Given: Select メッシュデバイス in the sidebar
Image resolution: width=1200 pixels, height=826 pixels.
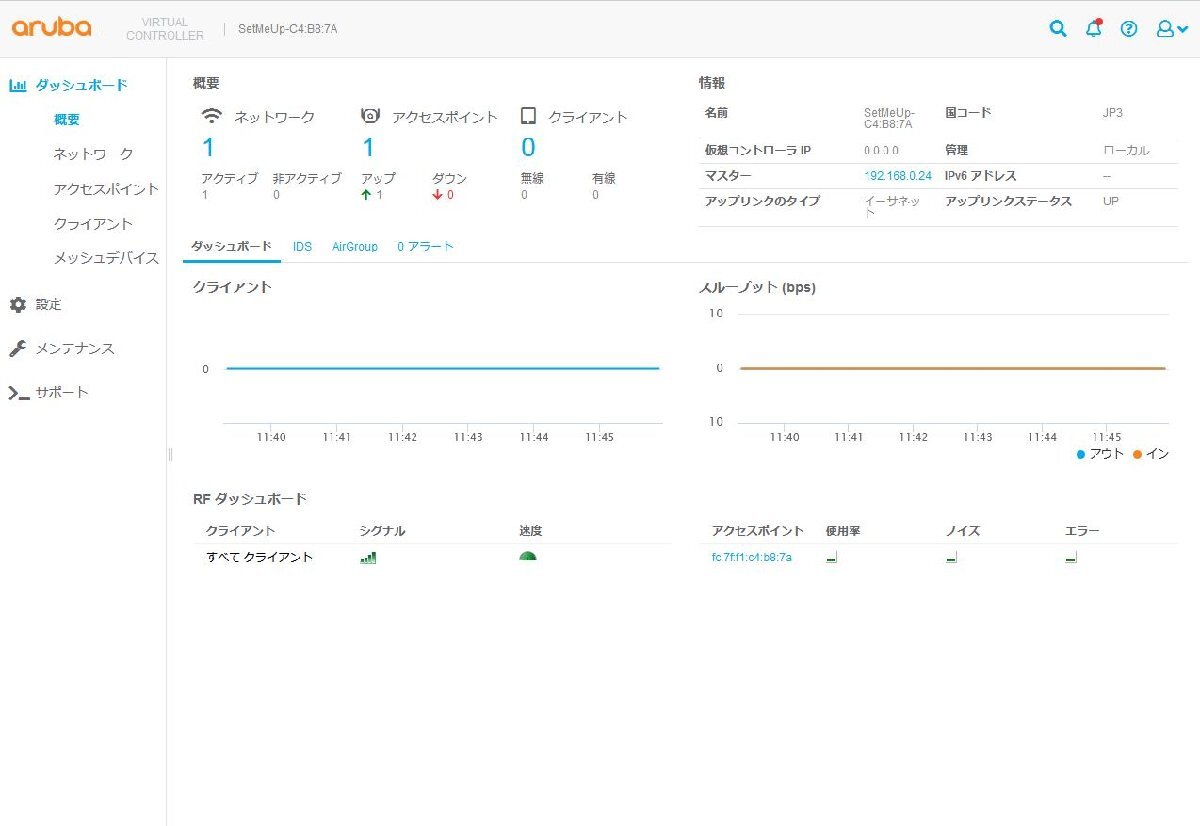Looking at the screenshot, I should click(x=106, y=258).
